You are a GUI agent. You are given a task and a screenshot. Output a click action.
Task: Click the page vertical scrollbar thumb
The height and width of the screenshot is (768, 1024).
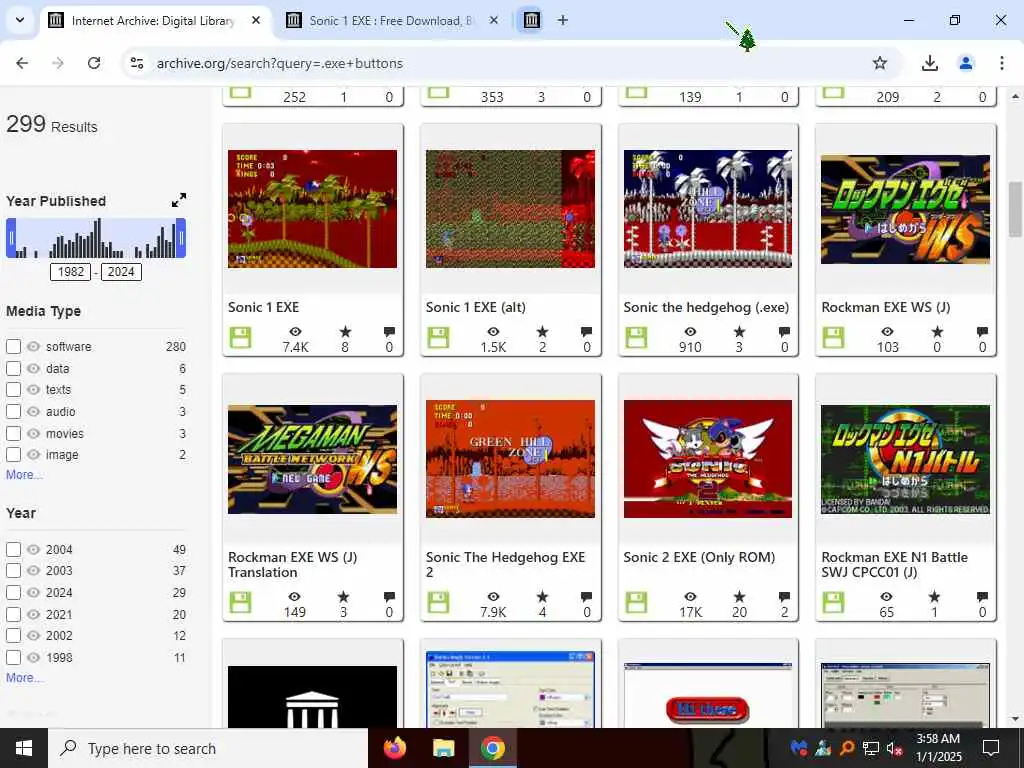pos(1015,209)
